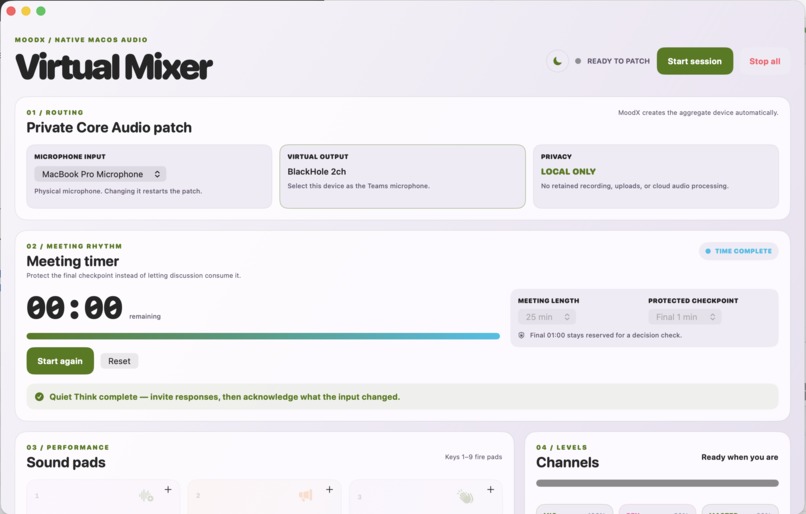Click 'Physical microphone. Changing it restarts the patch.'
The image size is (806, 514).
[118, 191]
